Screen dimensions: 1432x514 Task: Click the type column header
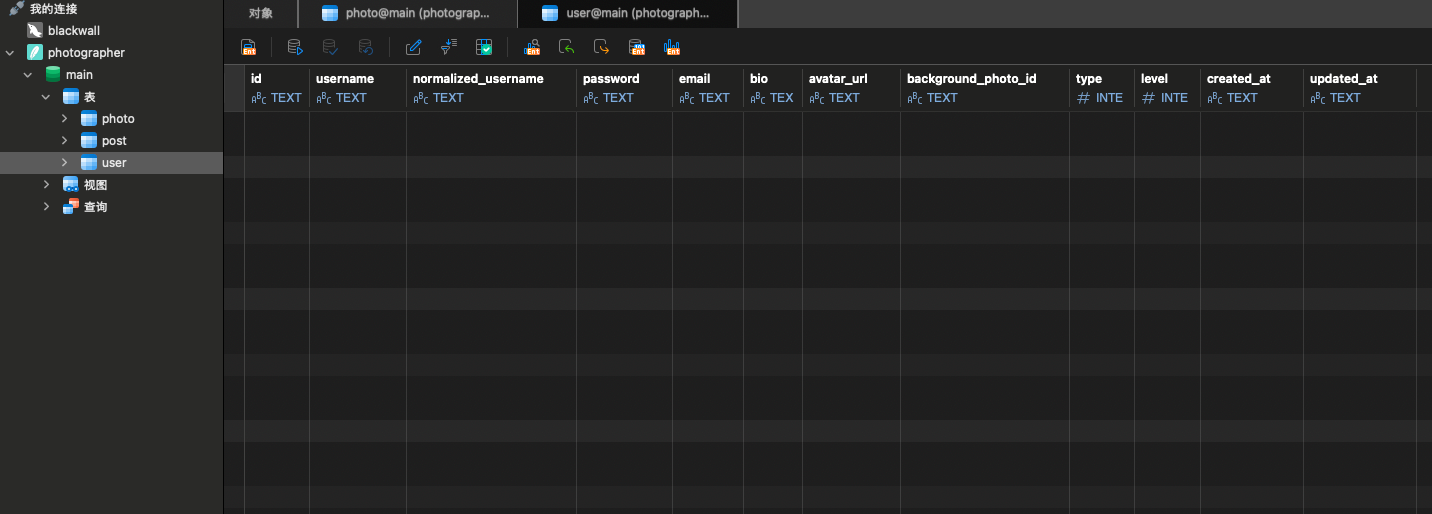coord(1102,88)
